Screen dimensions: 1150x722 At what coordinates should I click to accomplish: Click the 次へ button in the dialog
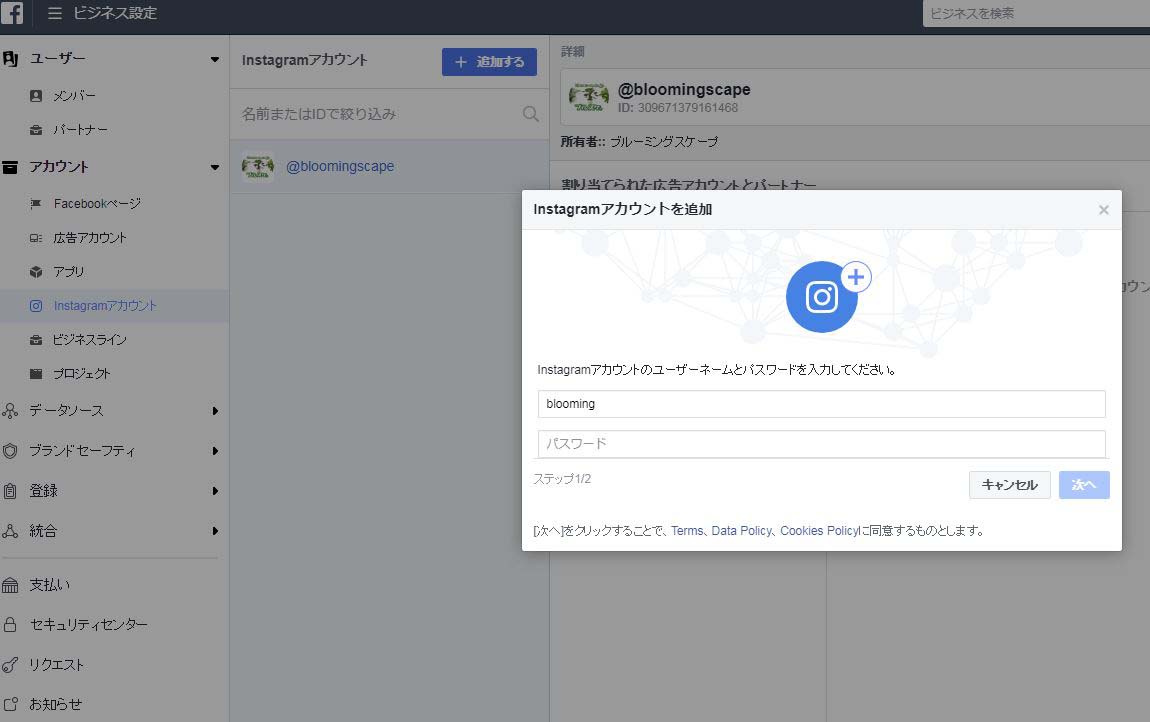[1084, 485]
